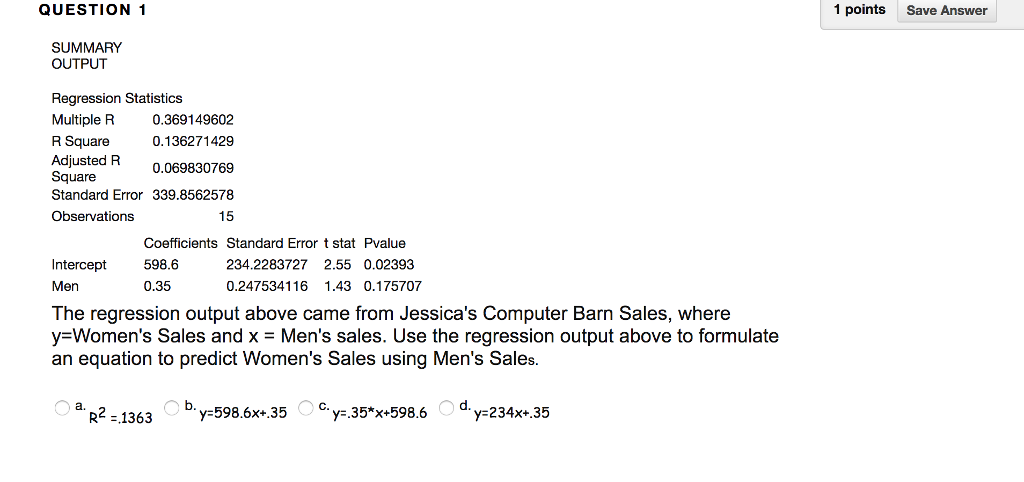Click the 1 points label
This screenshot has height=482, width=1024.
tap(859, 10)
